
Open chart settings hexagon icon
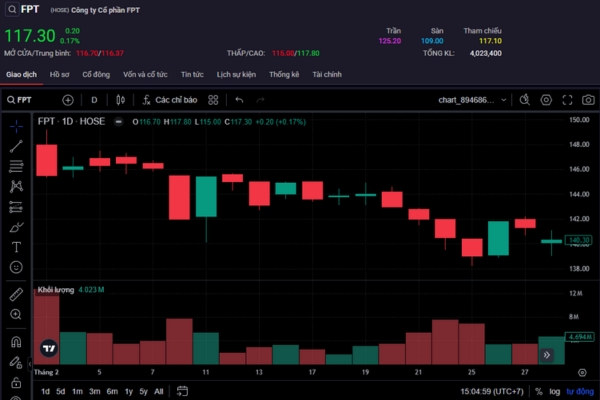546,100
